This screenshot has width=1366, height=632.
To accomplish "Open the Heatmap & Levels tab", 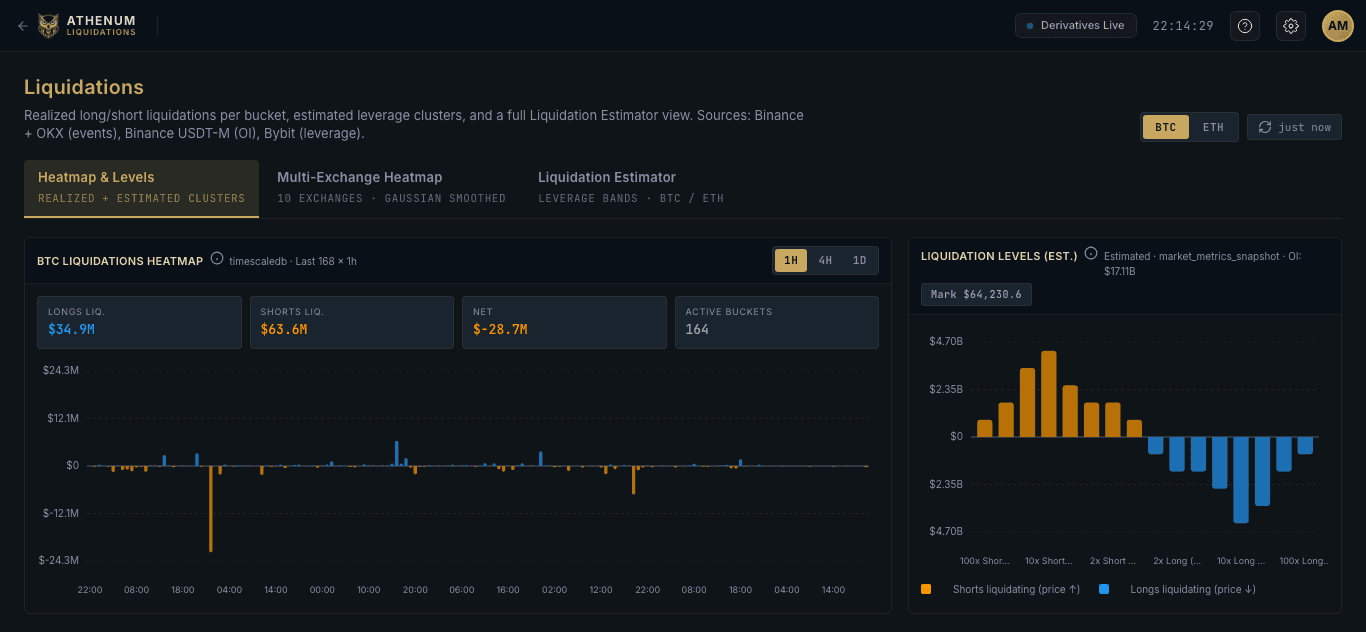I will coord(141,188).
